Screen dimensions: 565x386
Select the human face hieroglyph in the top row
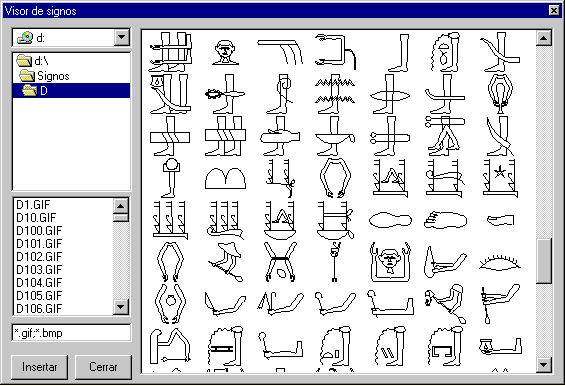pyautogui.click(x=225, y=53)
